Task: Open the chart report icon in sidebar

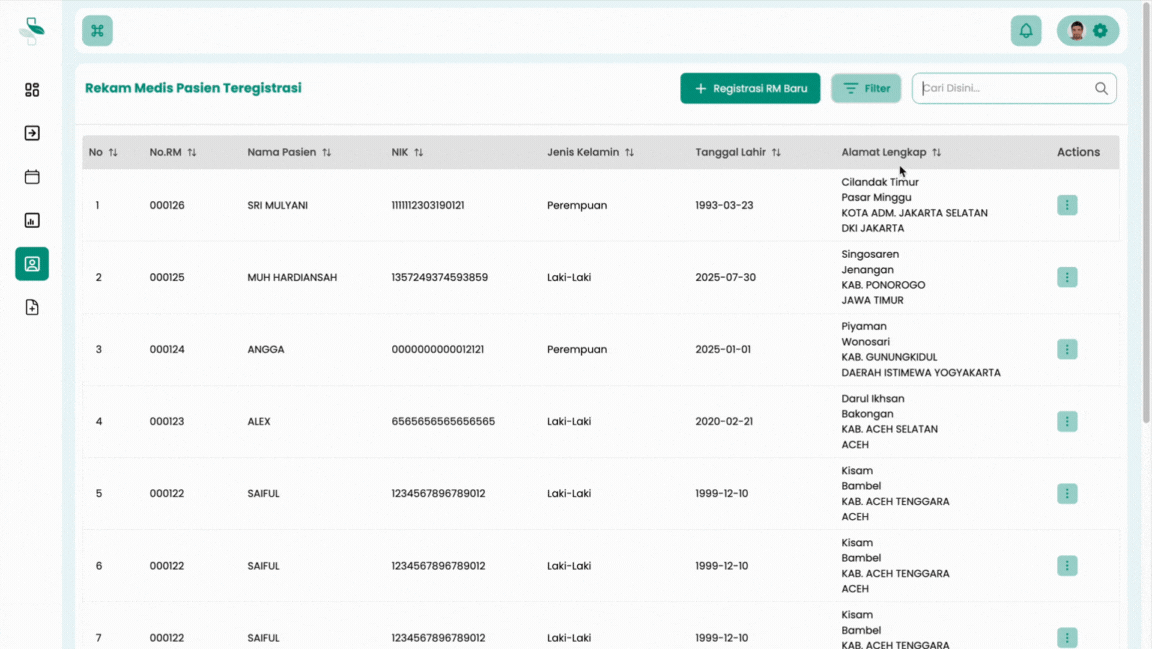Action: click(32, 220)
